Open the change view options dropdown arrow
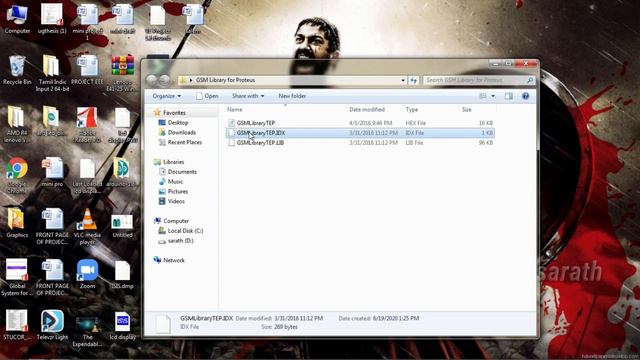Viewport: 640px width, 360px height. (x=493, y=96)
